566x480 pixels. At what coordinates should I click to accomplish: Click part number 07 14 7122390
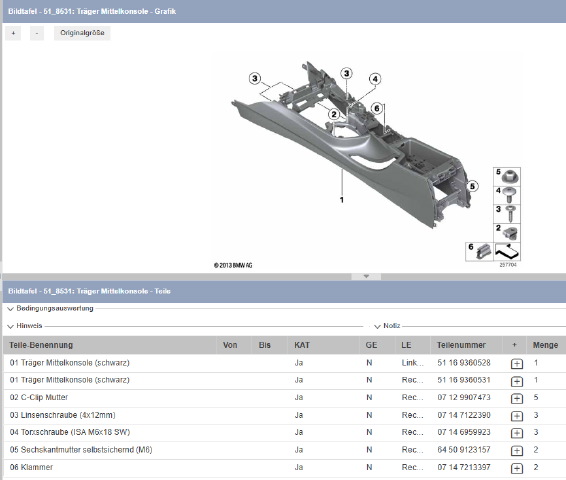pos(464,415)
